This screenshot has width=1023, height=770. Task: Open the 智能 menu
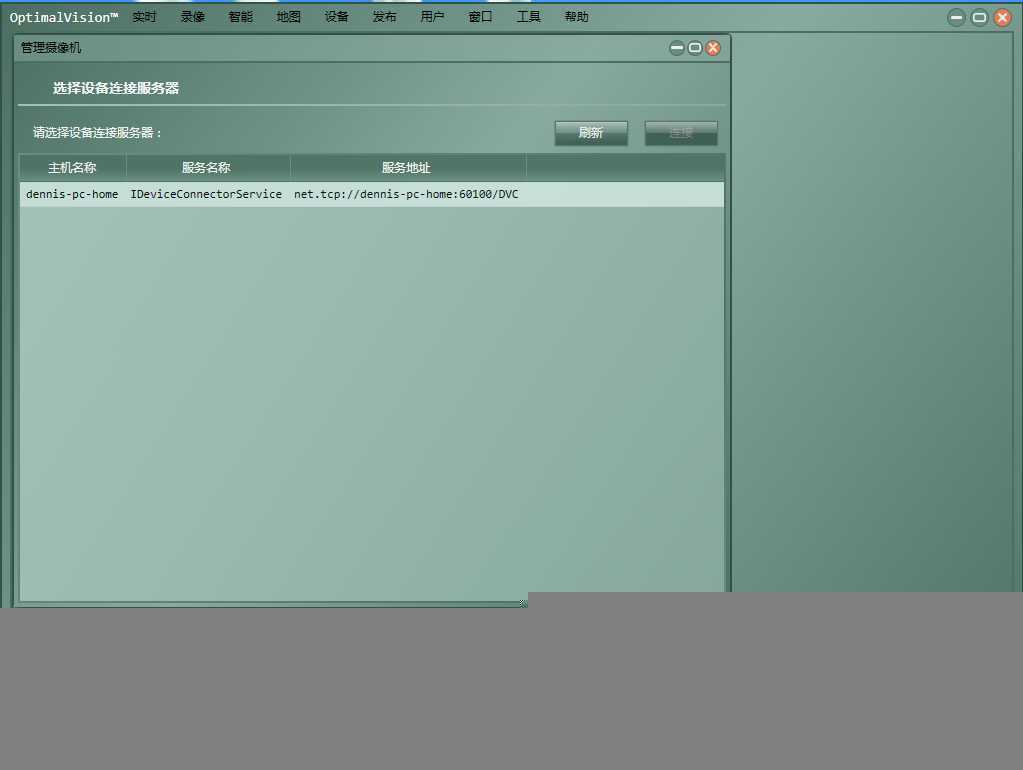(240, 17)
